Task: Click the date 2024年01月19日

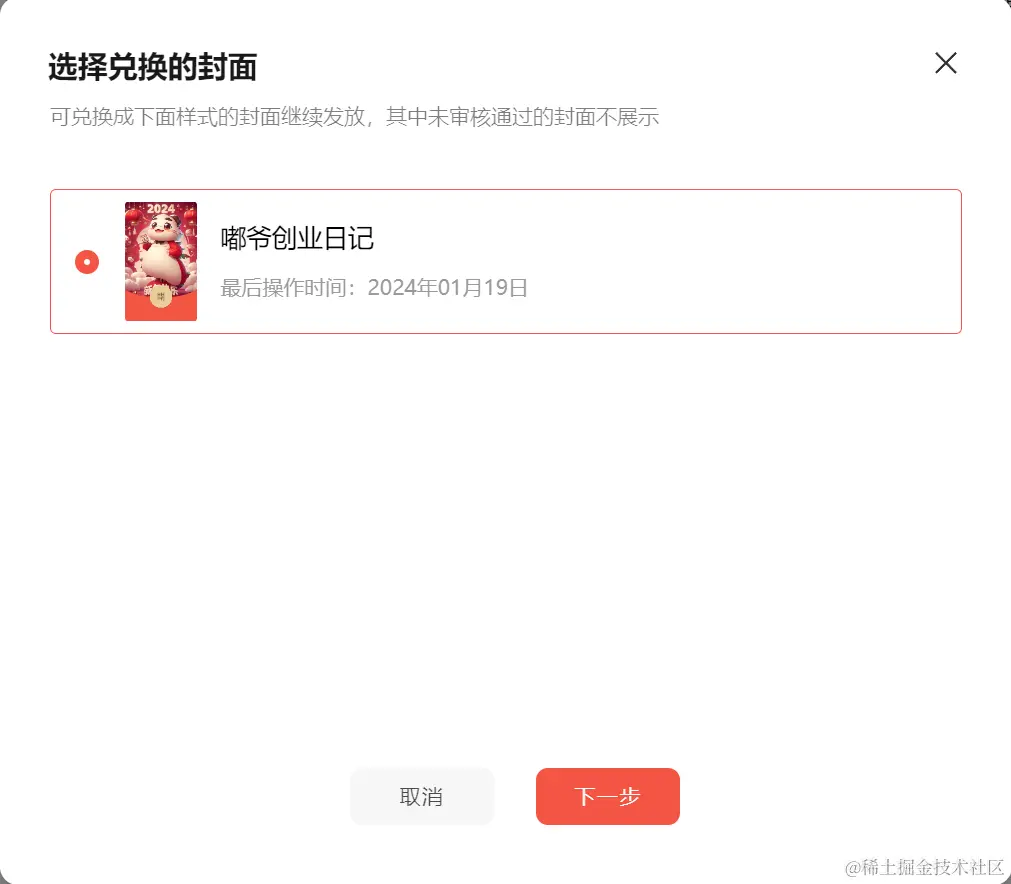Action: point(447,288)
